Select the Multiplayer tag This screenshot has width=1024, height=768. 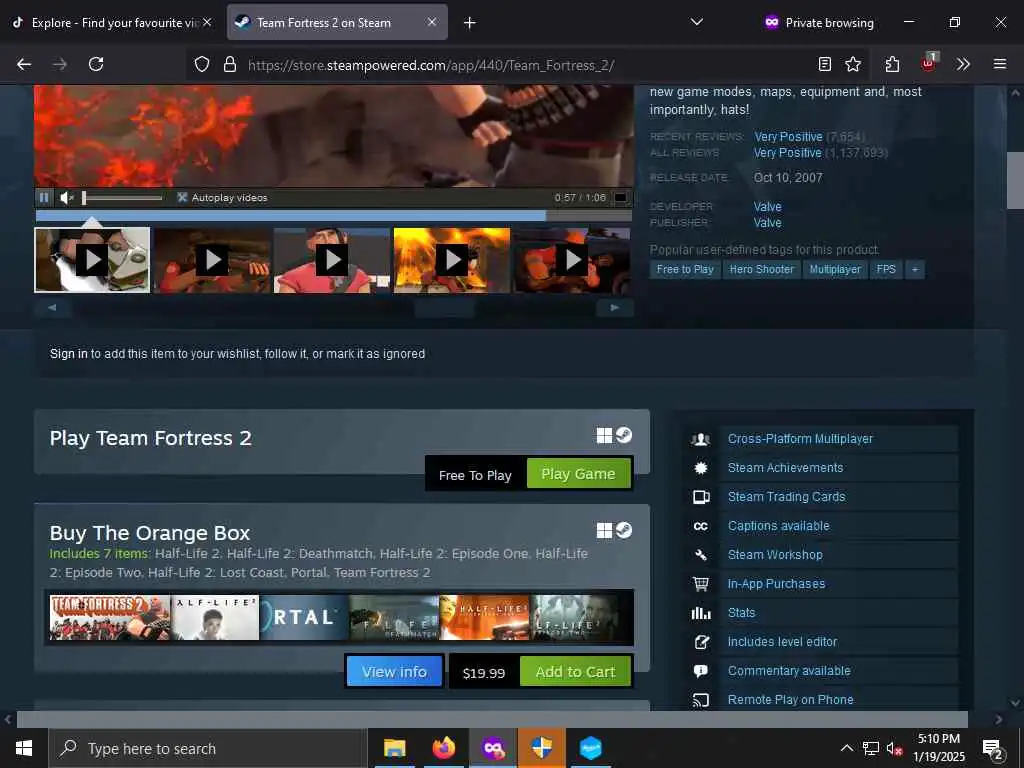(835, 269)
